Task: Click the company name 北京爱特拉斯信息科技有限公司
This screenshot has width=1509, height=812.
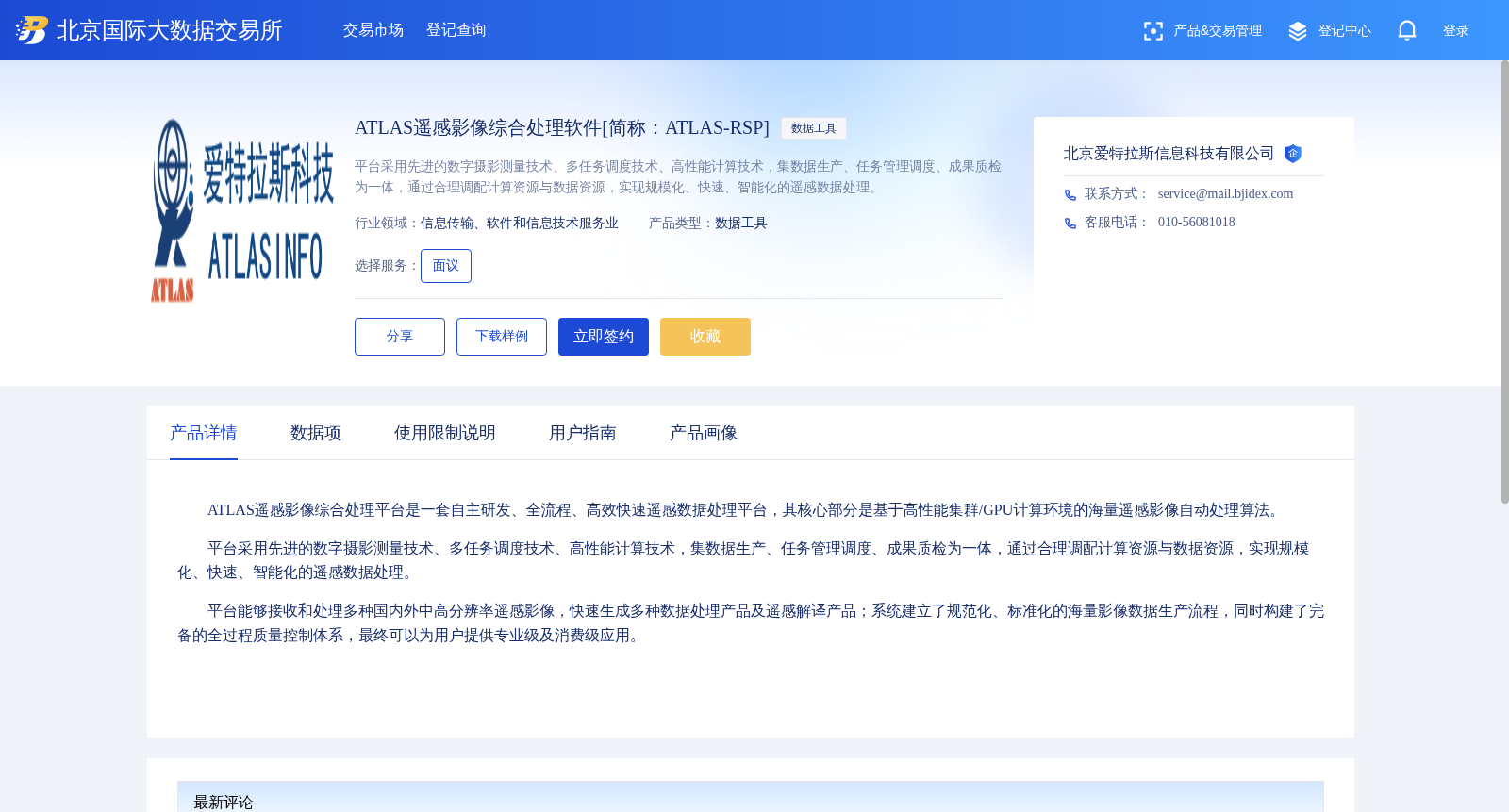Action: [x=1169, y=154]
